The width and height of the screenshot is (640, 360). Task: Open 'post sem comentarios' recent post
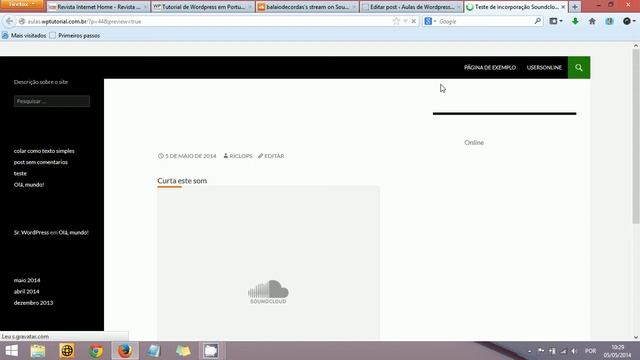(41, 162)
